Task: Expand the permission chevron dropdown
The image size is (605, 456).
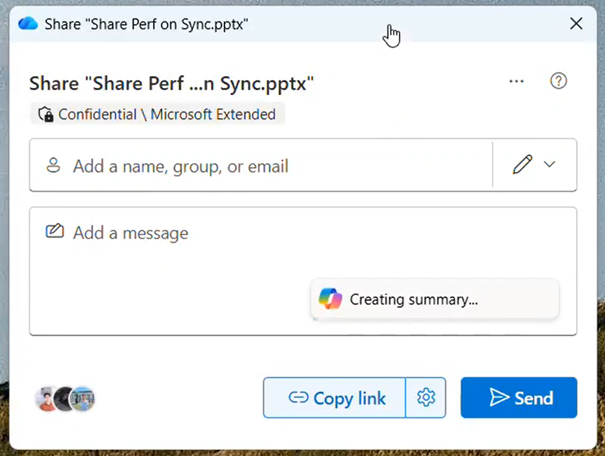Action: pos(549,165)
